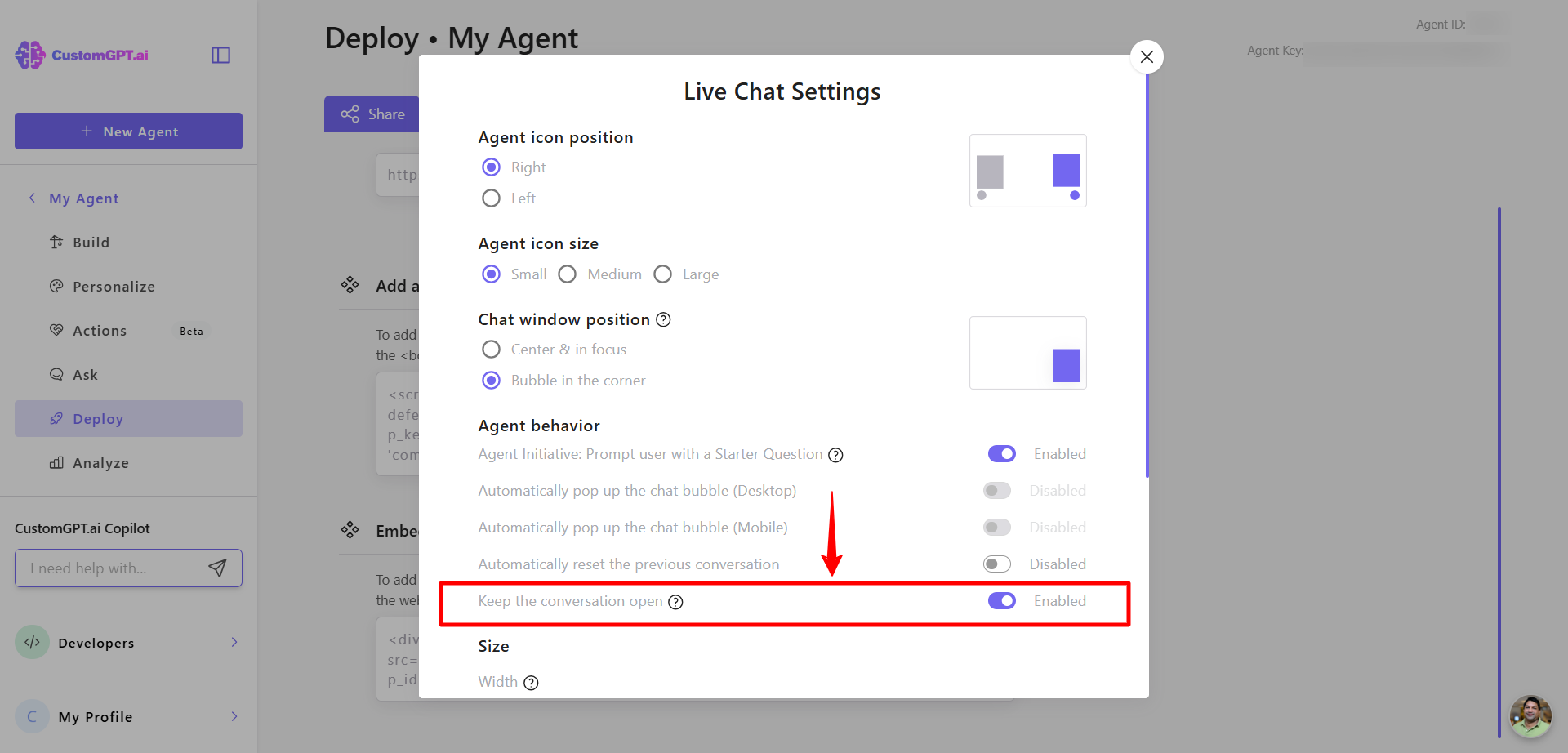Click the CustomGPT.ai logo
This screenshot has width=1568, height=753.
point(82,55)
